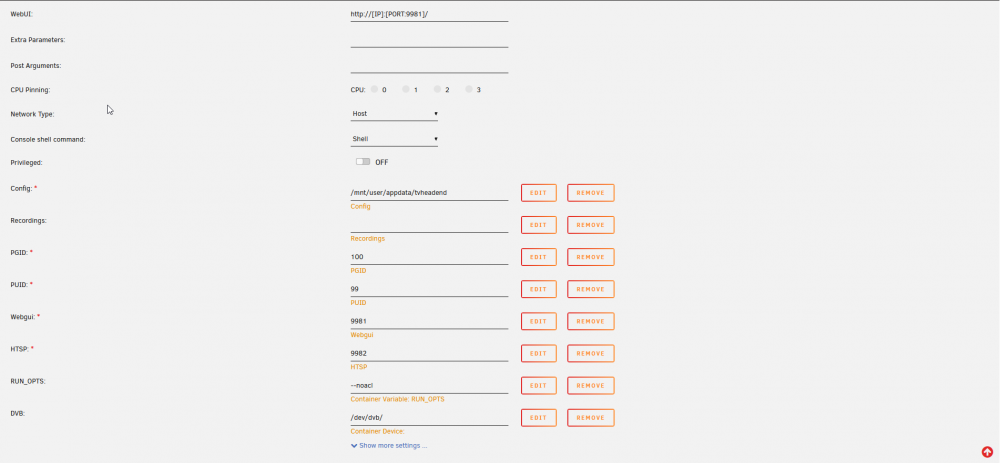Select CPU 1 pinning checkbox

(406, 89)
